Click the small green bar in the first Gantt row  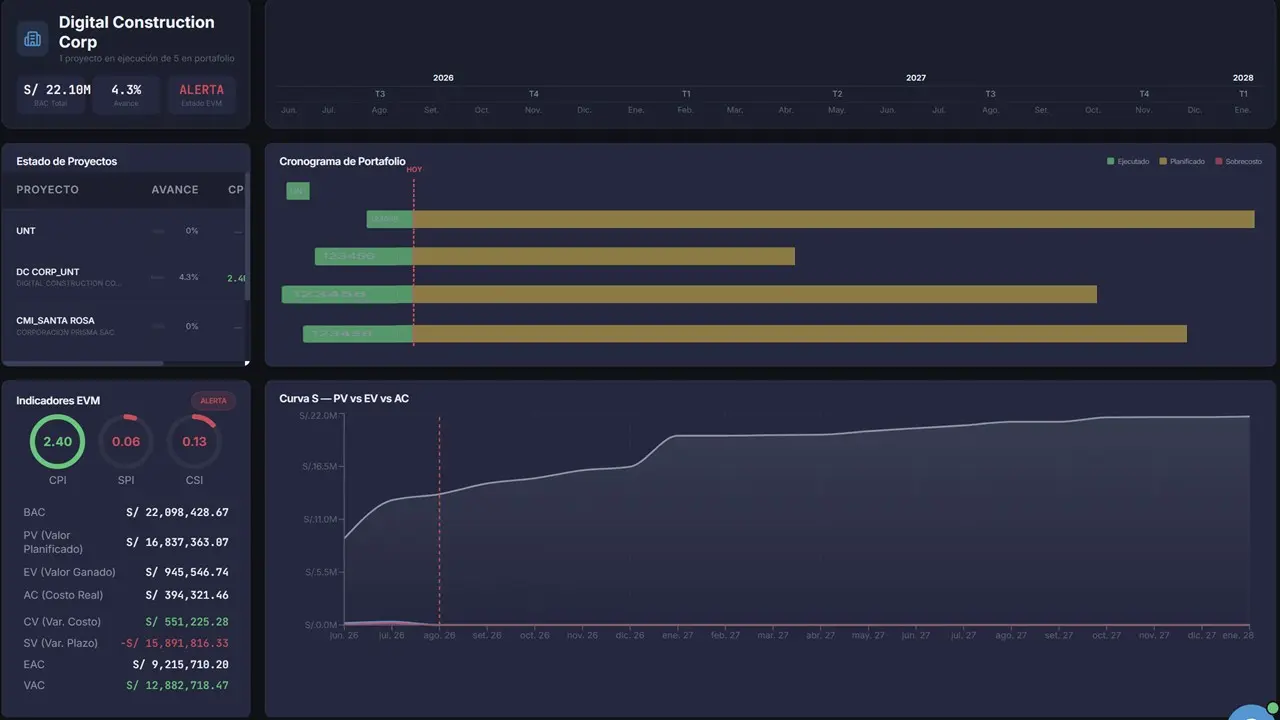pos(298,191)
